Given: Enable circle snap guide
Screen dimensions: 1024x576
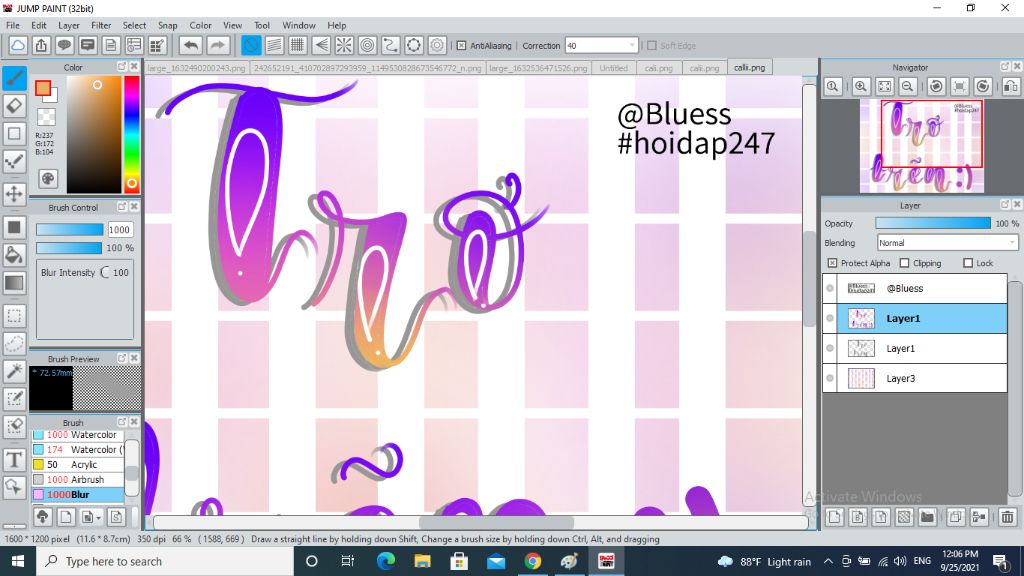Looking at the screenshot, I should pos(368,45).
